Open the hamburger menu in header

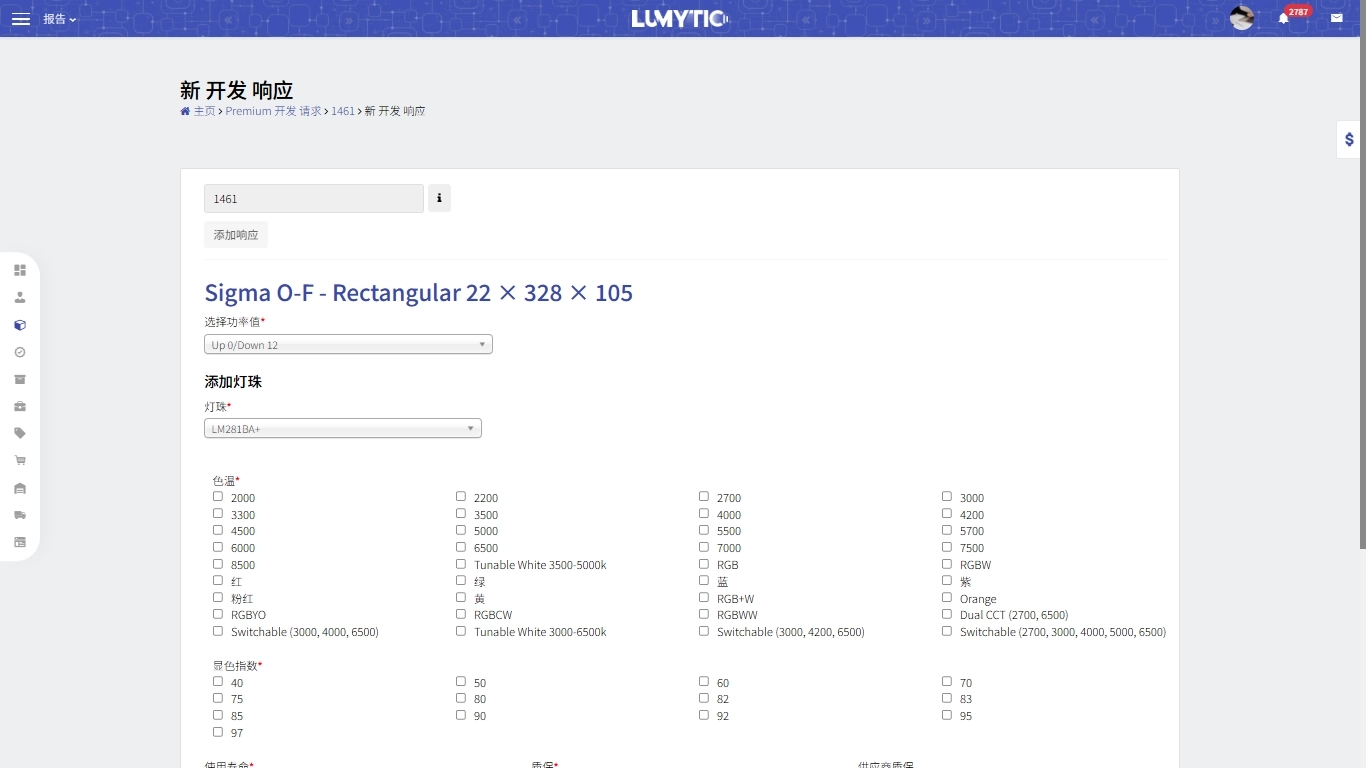click(x=21, y=19)
